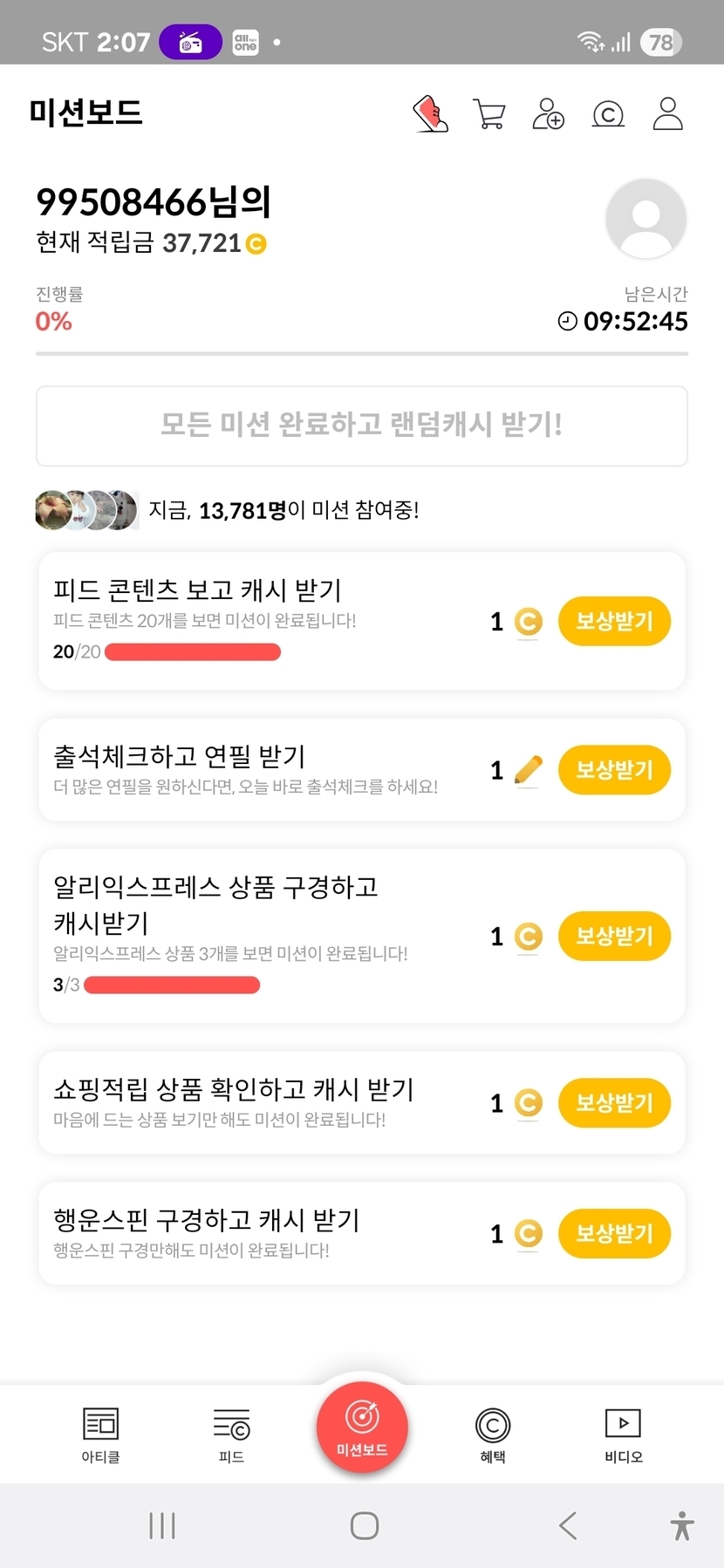The height and width of the screenshot is (1568, 724).
Task: Claim reward for 알리익스프레스 mission
Action: (x=614, y=936)
